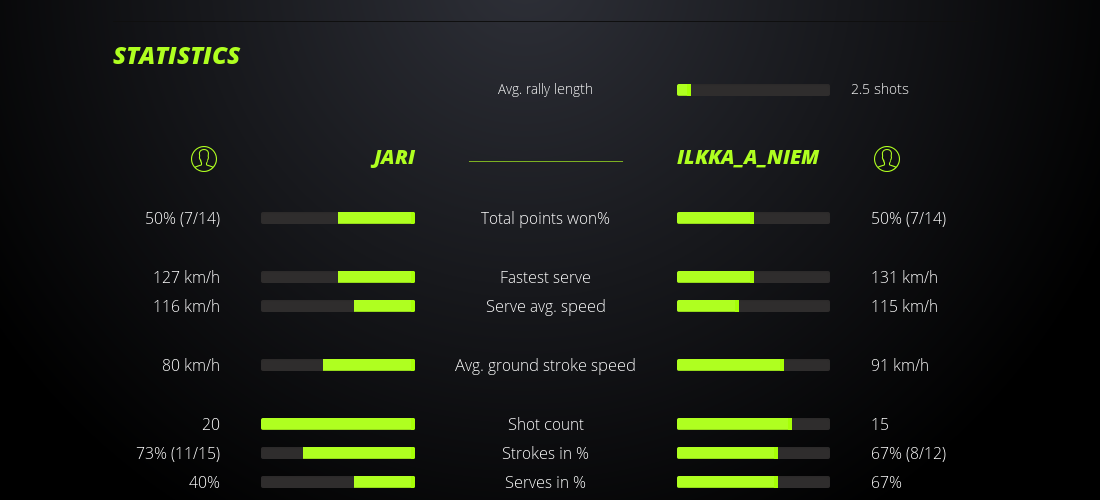1100x500 pixels.
Task: Click the 2.5 shots rally value
Action: tap(880, 89)
